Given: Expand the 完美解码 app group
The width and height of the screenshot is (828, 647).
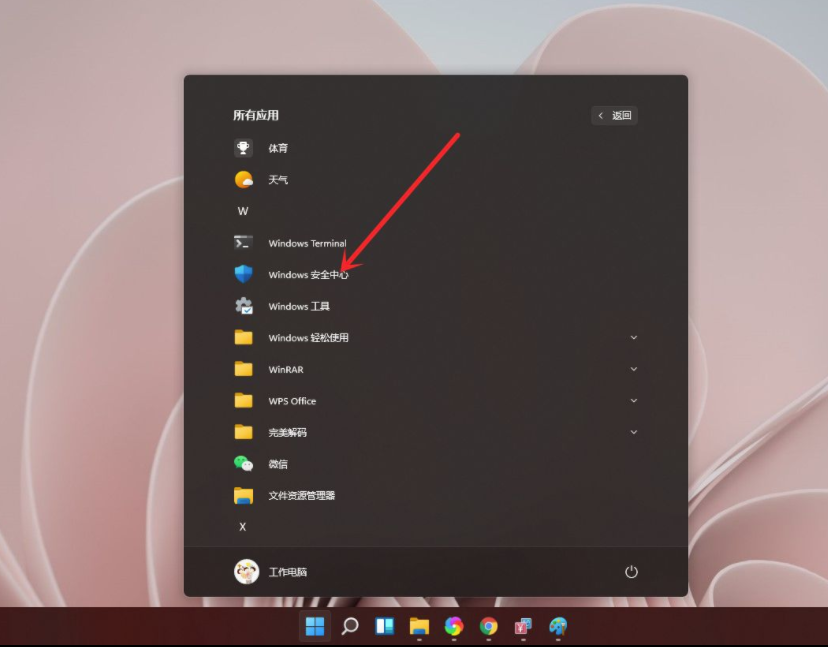Looking at the screenshot, I should point(634,432).
